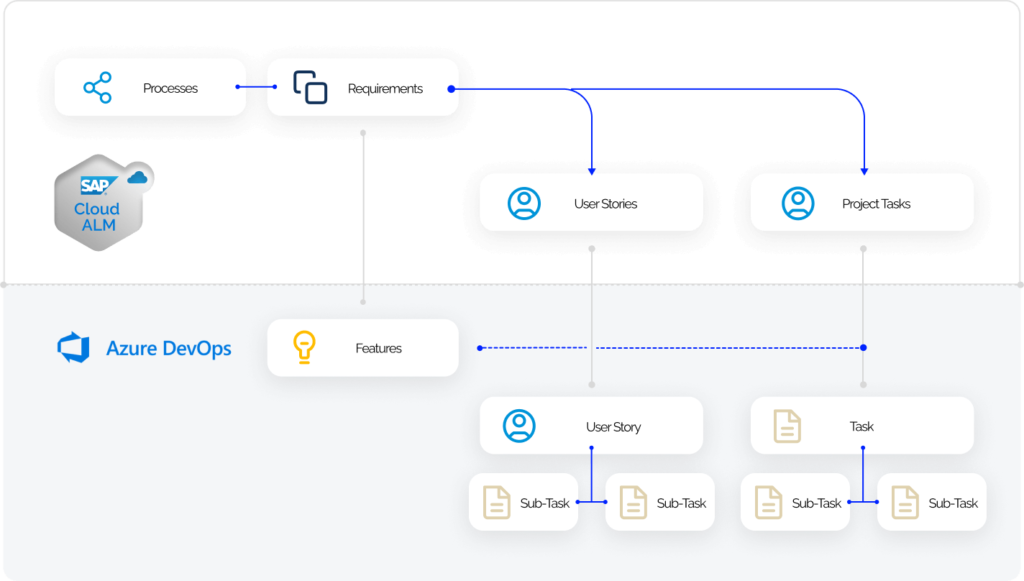Select right Sub-Task label under User Story
This screenshot has width=1024, height=581.
[681, 503]
